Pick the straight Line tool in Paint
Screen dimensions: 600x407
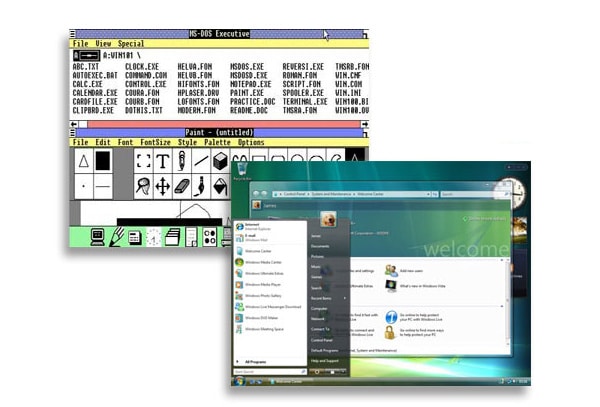click(x=201, y=161)
